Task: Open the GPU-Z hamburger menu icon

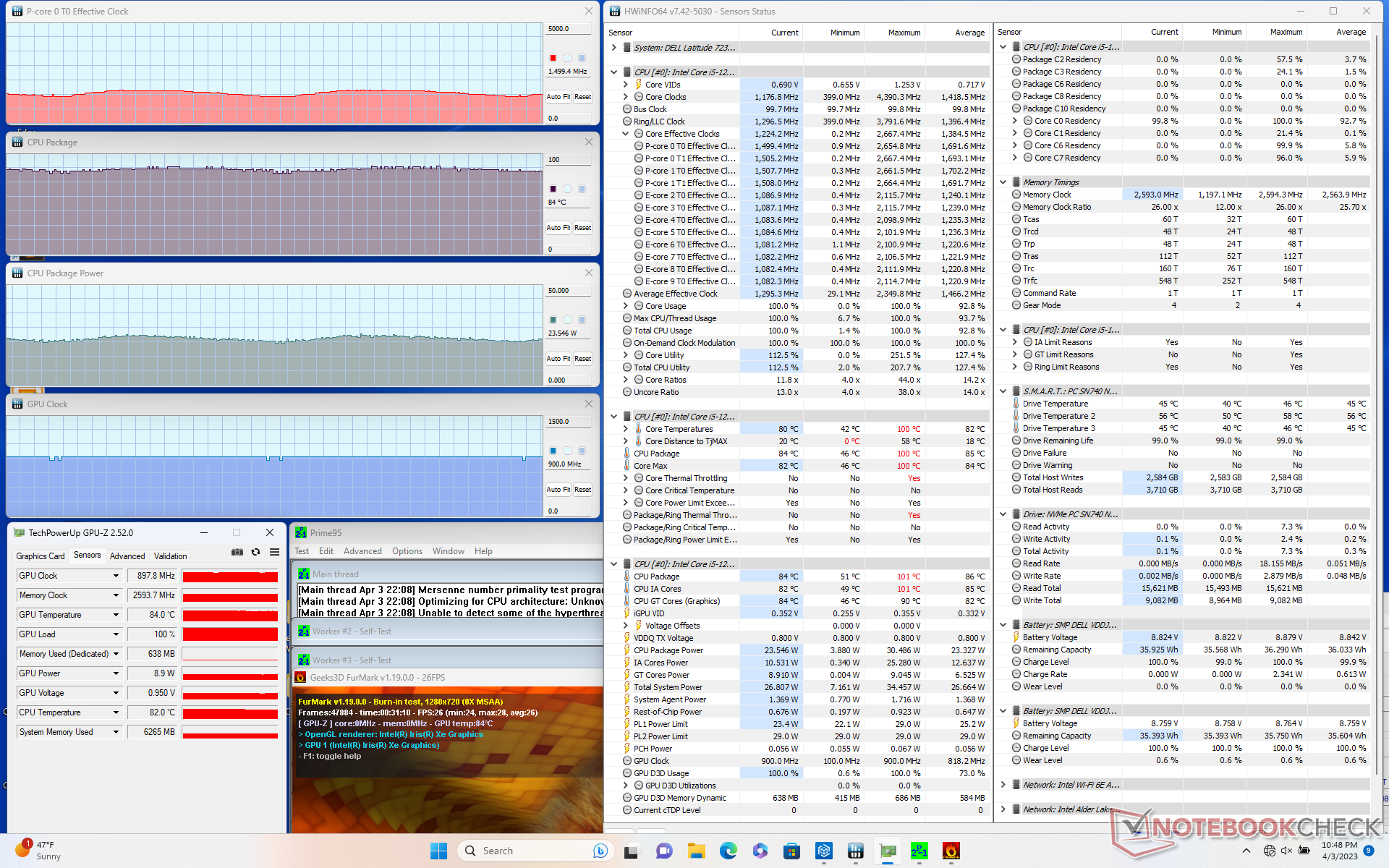Action: tap(274, 552)
